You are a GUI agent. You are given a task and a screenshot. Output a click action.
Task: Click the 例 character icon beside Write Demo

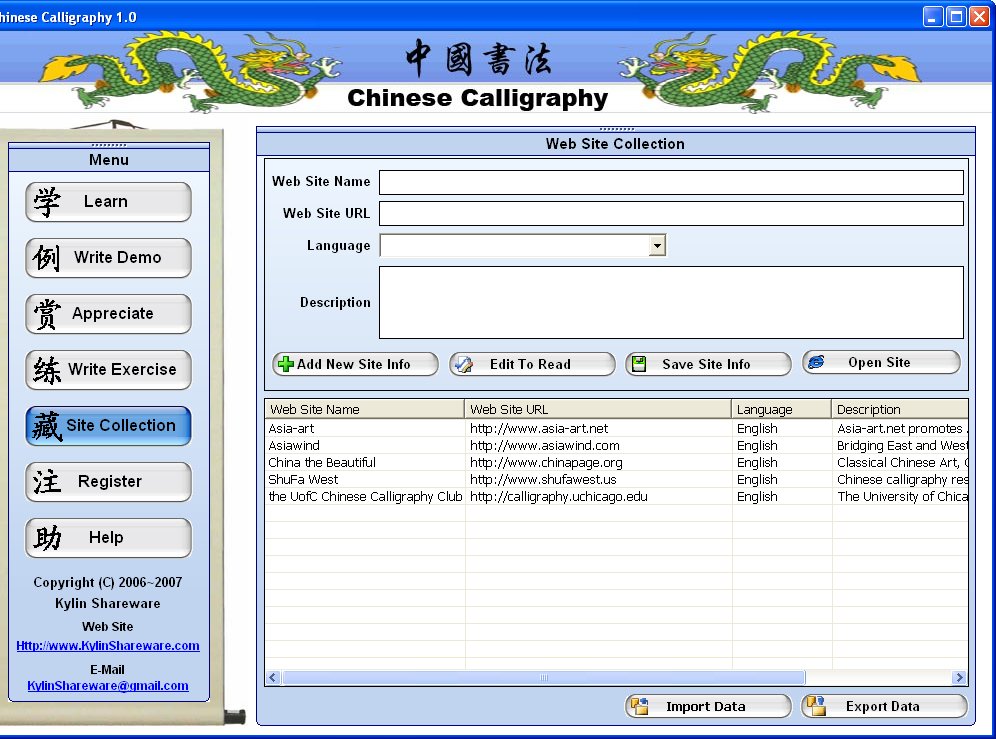(x=46, y=258)
